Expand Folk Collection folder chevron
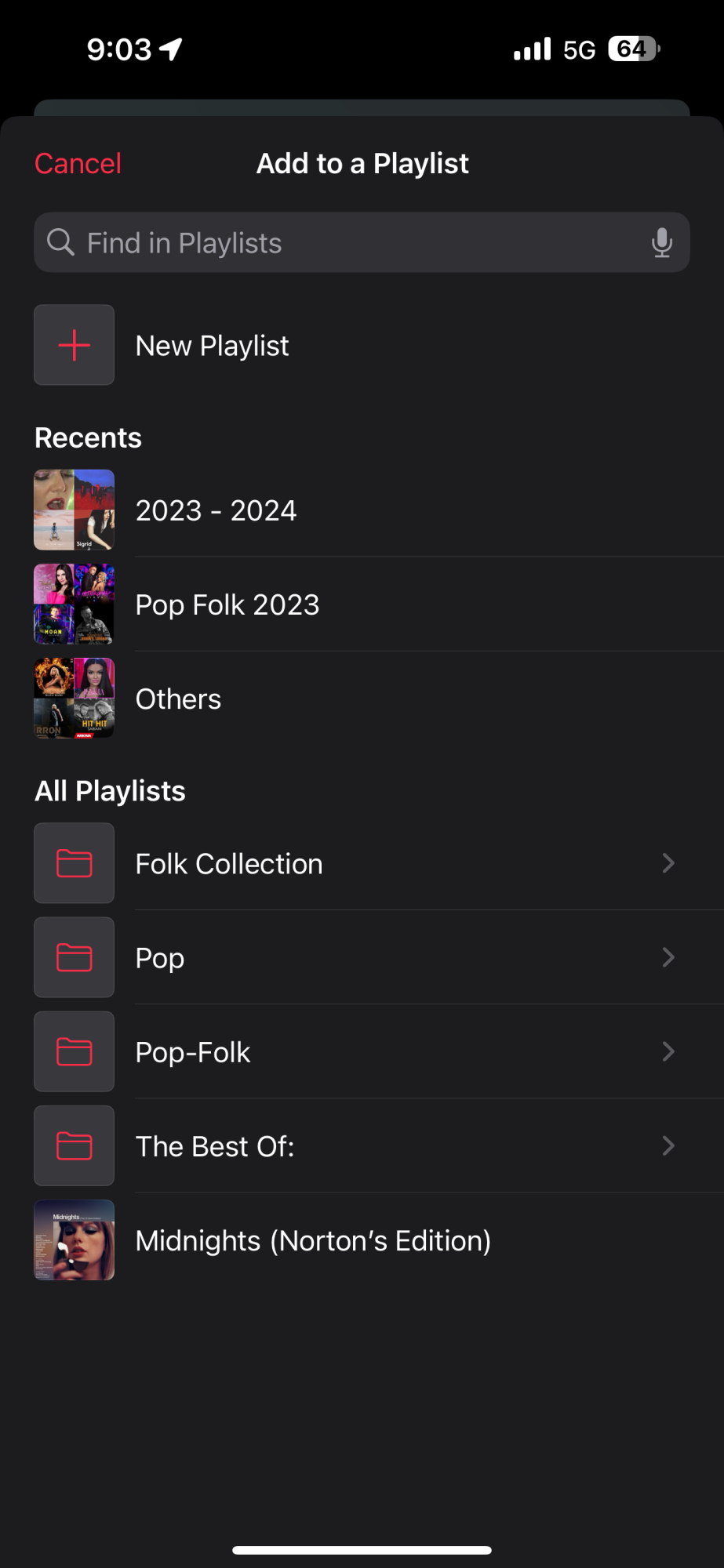Screen dimensions: 724x1568 point(668,863)
